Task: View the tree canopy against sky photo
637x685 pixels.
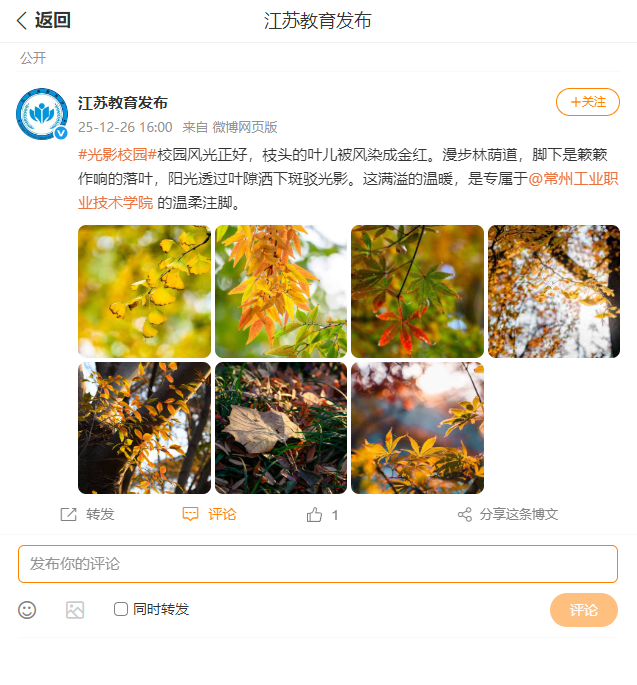Action: point(554,291)
